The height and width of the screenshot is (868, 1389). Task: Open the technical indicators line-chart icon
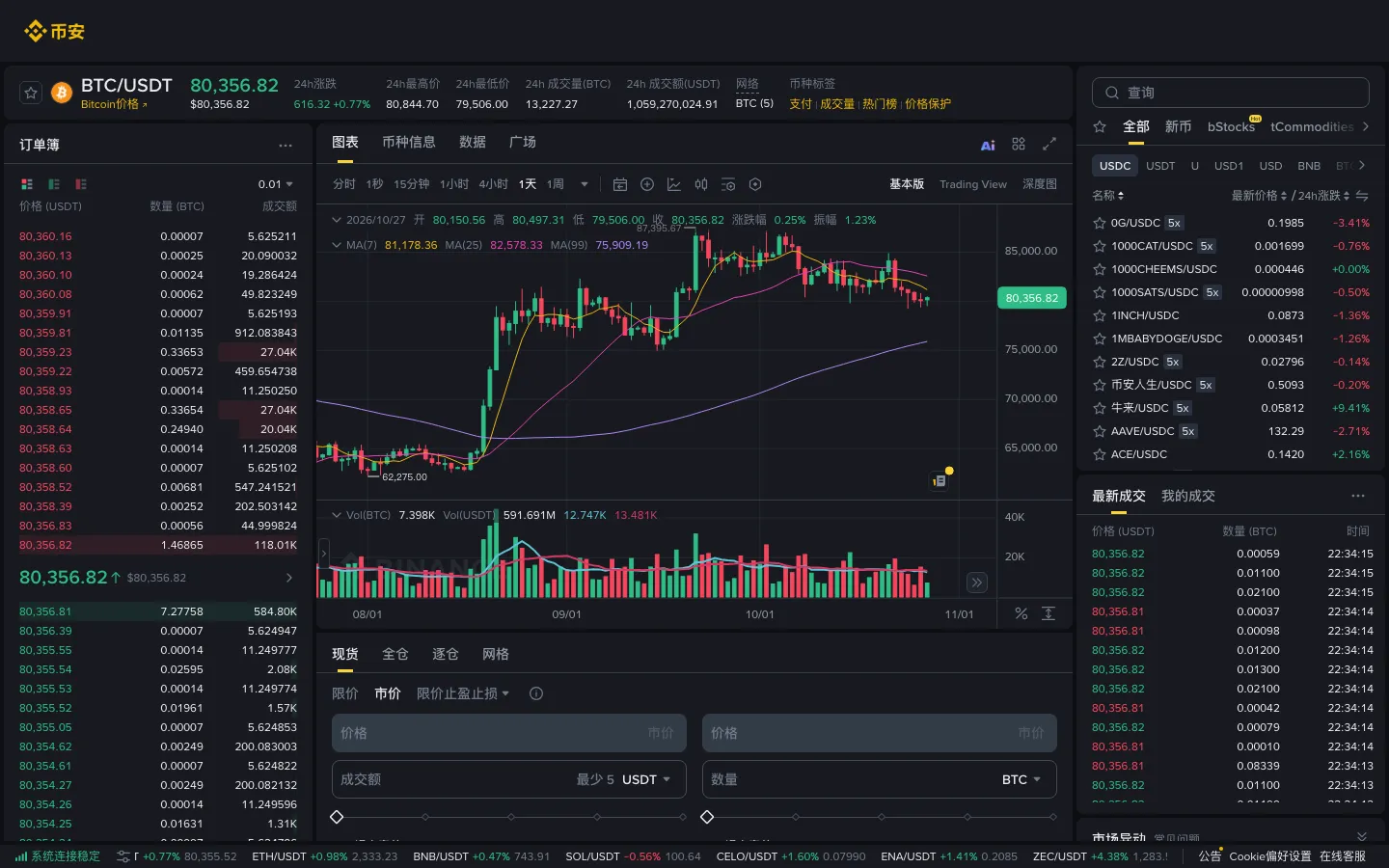pos(674,184)
